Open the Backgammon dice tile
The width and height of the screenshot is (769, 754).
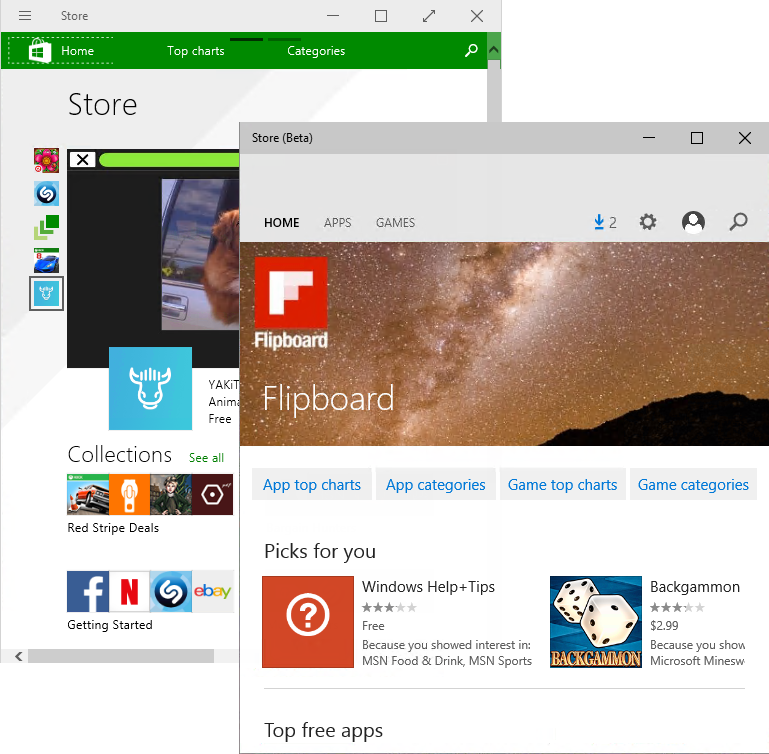596,622
